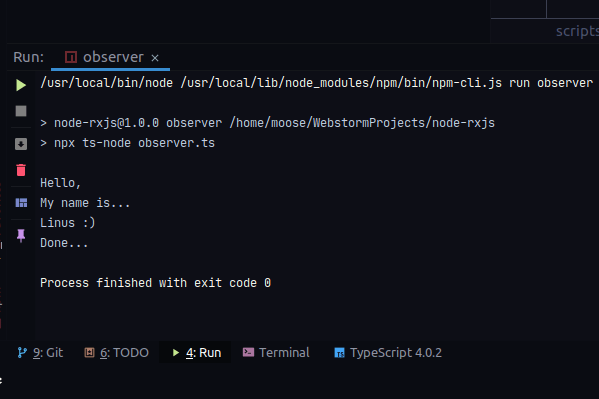Open the Terminal tool window
The width and height of the screenshot is (599, 399).
276,352
